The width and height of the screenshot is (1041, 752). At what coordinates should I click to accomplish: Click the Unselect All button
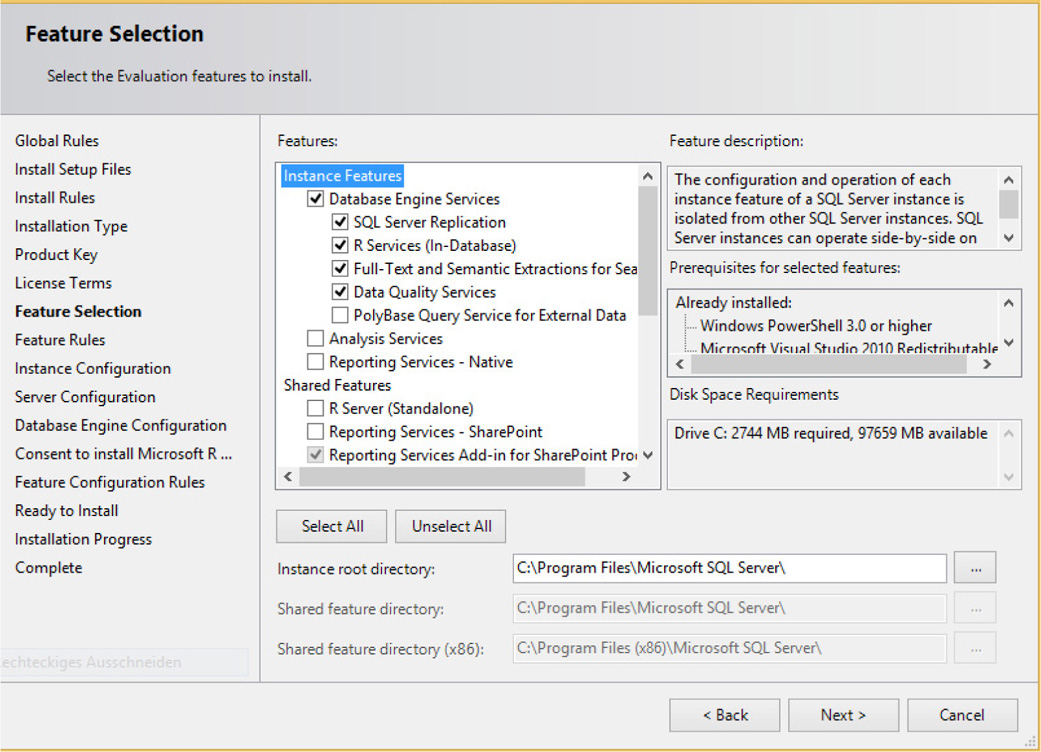pyautogui.click(x=451, y=526)
